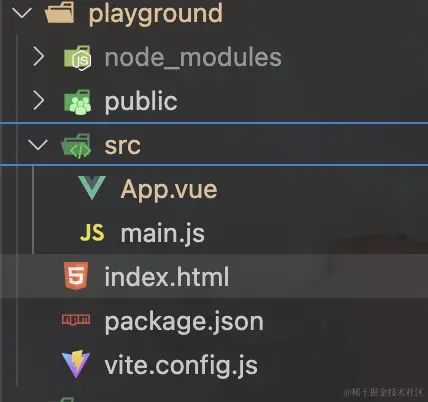Select the public folder name
The image size is (428, 402).
141,101
